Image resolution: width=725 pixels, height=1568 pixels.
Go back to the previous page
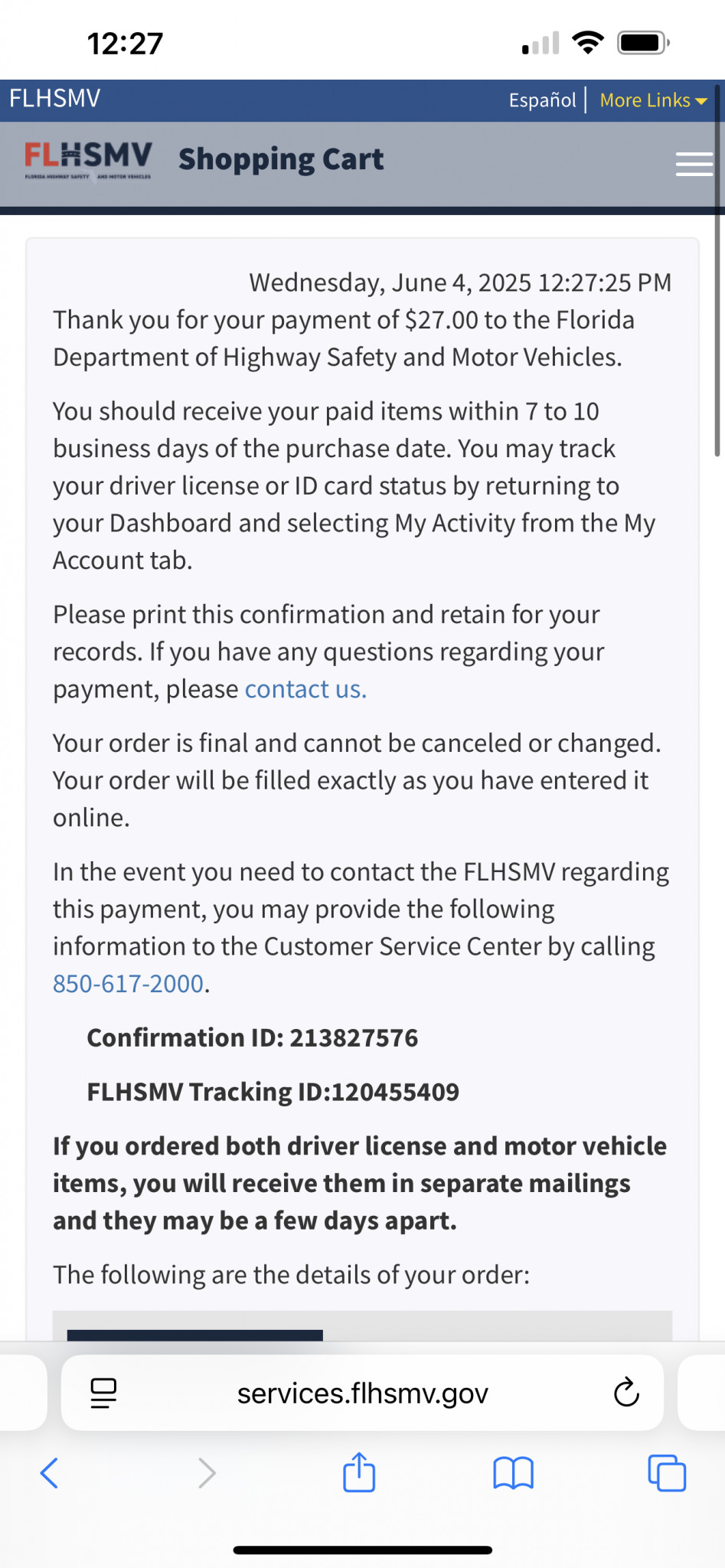49,1472
